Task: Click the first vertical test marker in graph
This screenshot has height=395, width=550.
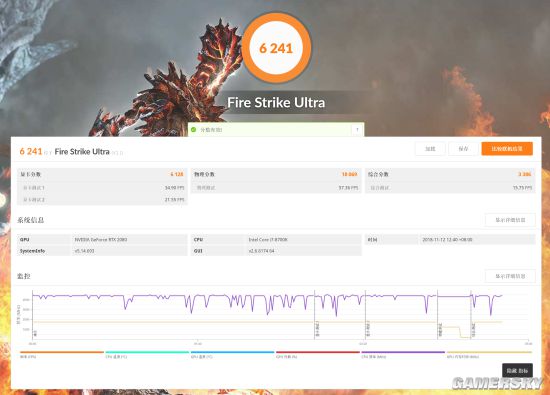Action: pos(315,315)
